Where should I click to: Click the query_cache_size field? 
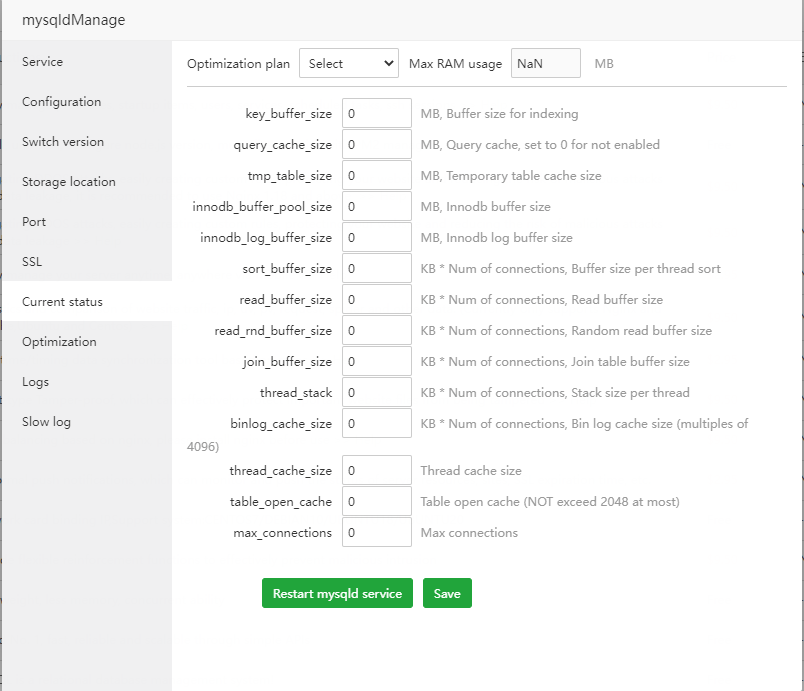click(x=376, y=145)
